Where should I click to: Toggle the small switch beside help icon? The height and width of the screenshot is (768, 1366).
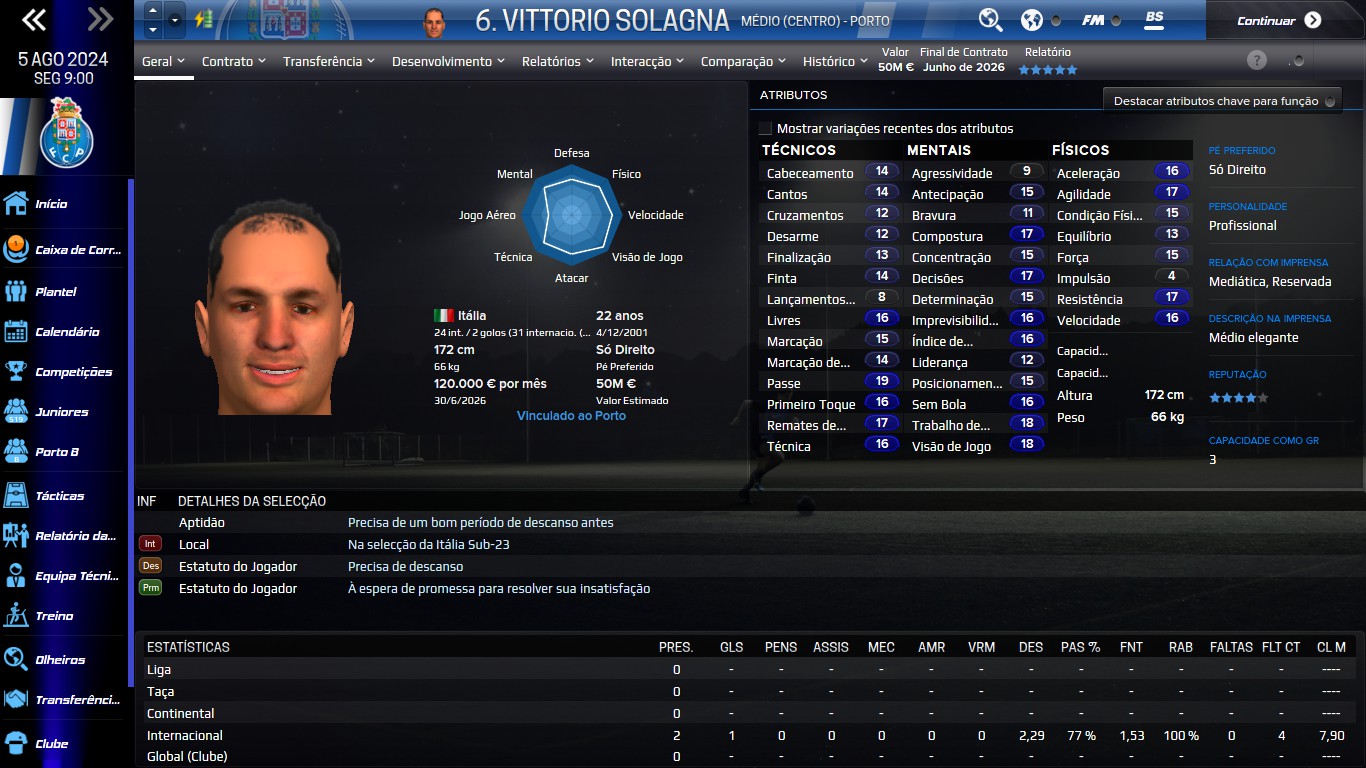[x=1297, y=61]
